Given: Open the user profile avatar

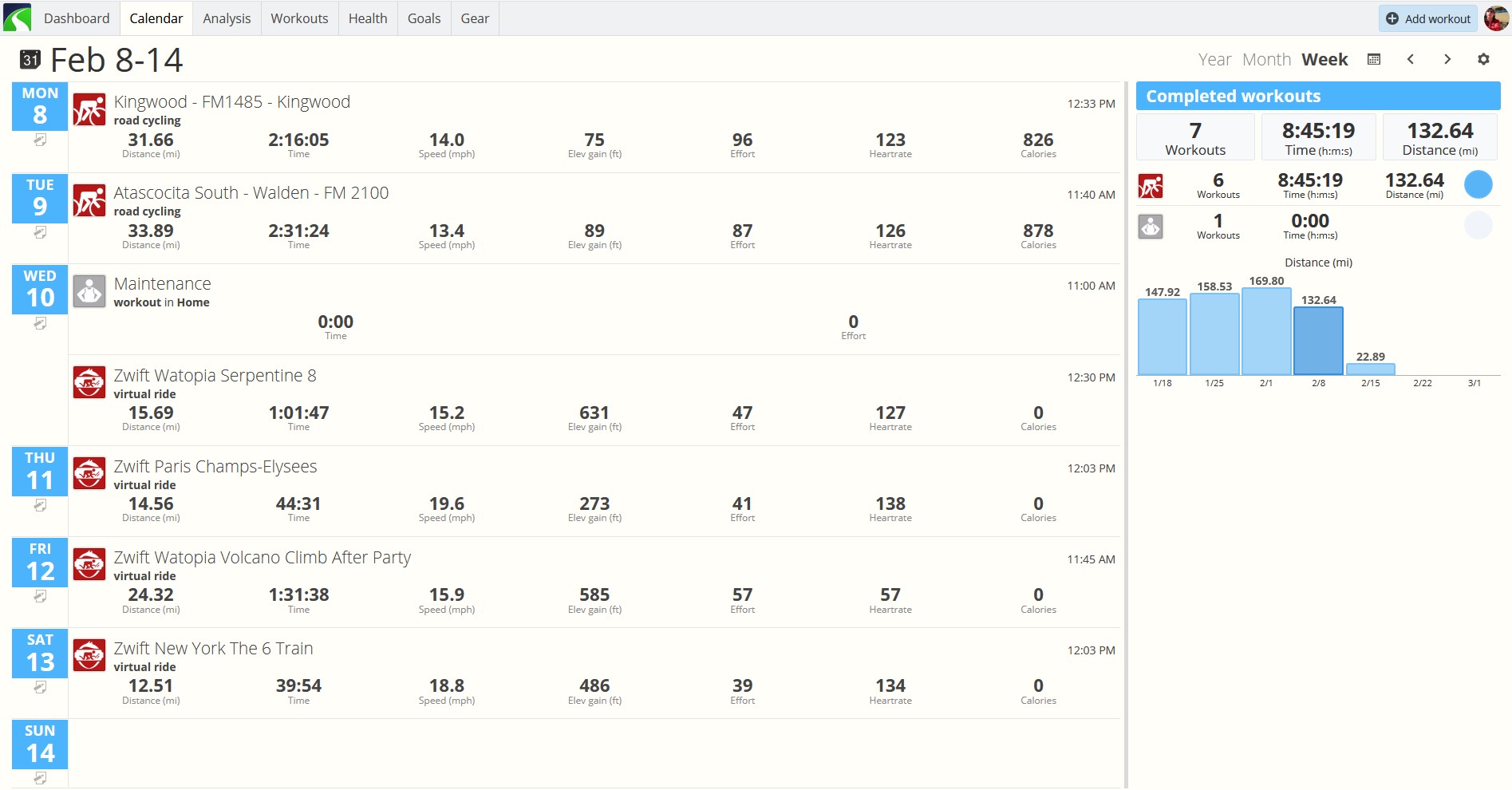Looking at the screenshot, I should point(1496,18).
